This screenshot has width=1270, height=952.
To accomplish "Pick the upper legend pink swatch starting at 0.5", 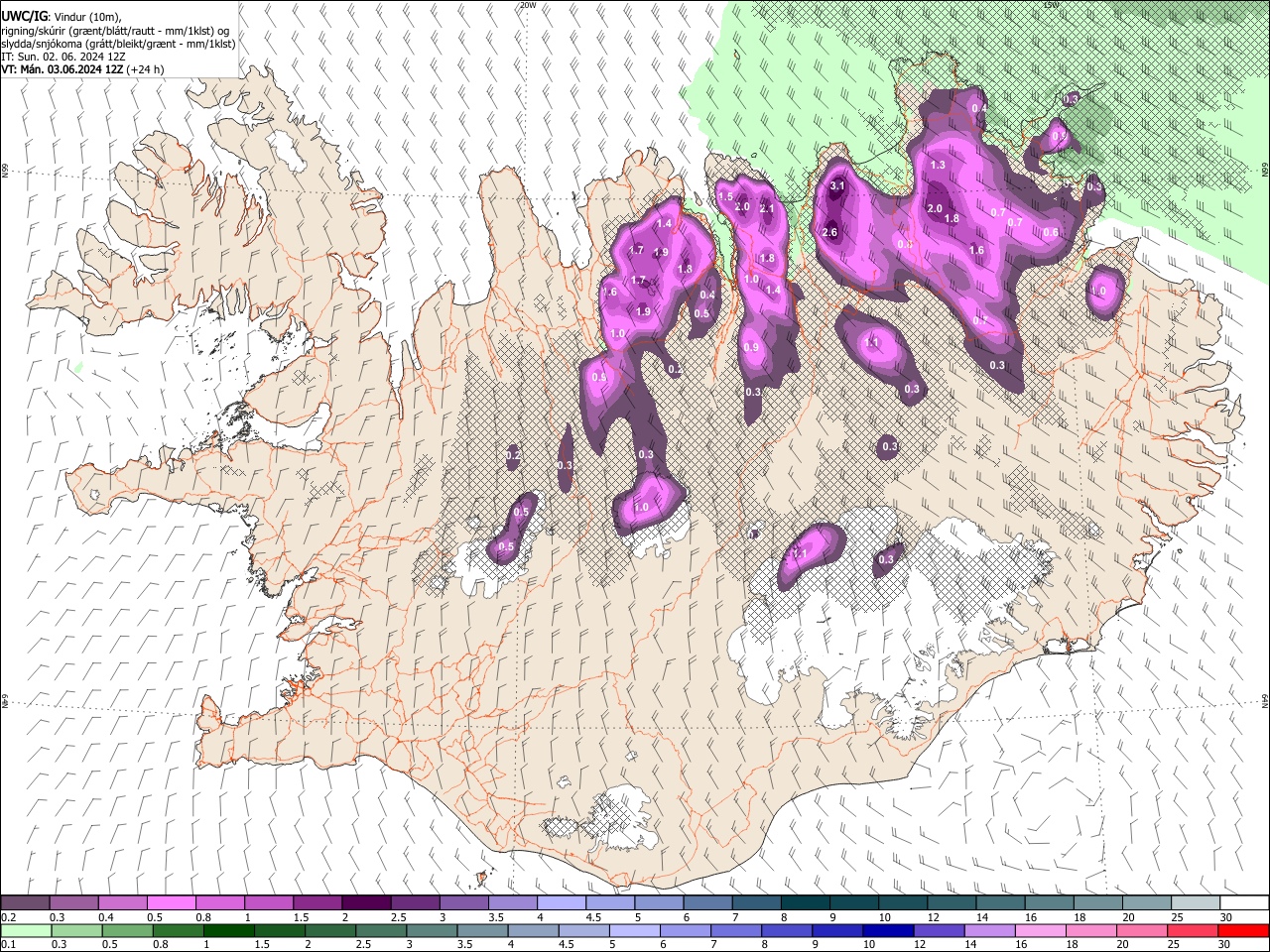I will (x=171, y=903).
